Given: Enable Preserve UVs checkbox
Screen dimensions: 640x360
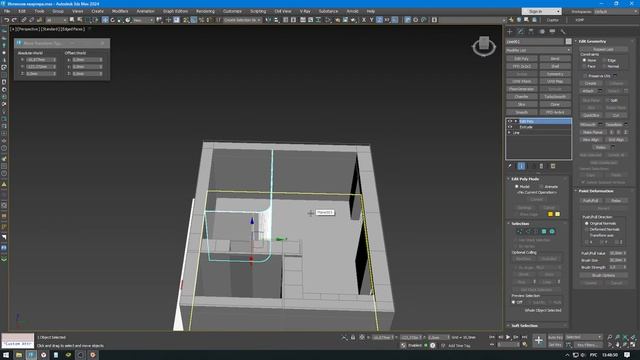Looking at the screenshot, I should coord(585,76).
